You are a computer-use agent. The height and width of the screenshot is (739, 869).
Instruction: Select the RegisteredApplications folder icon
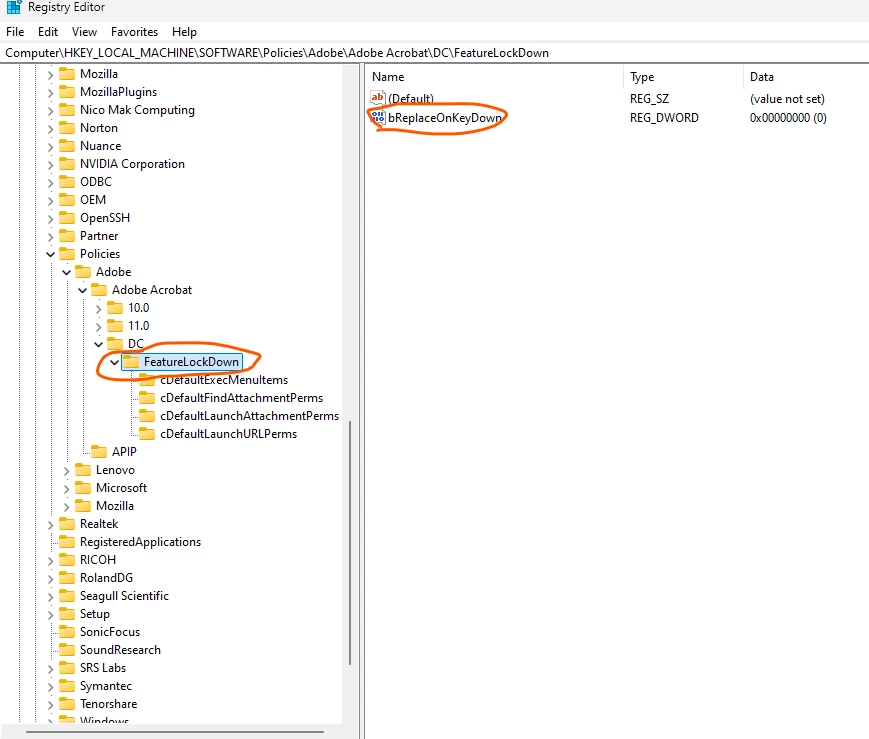67,541
